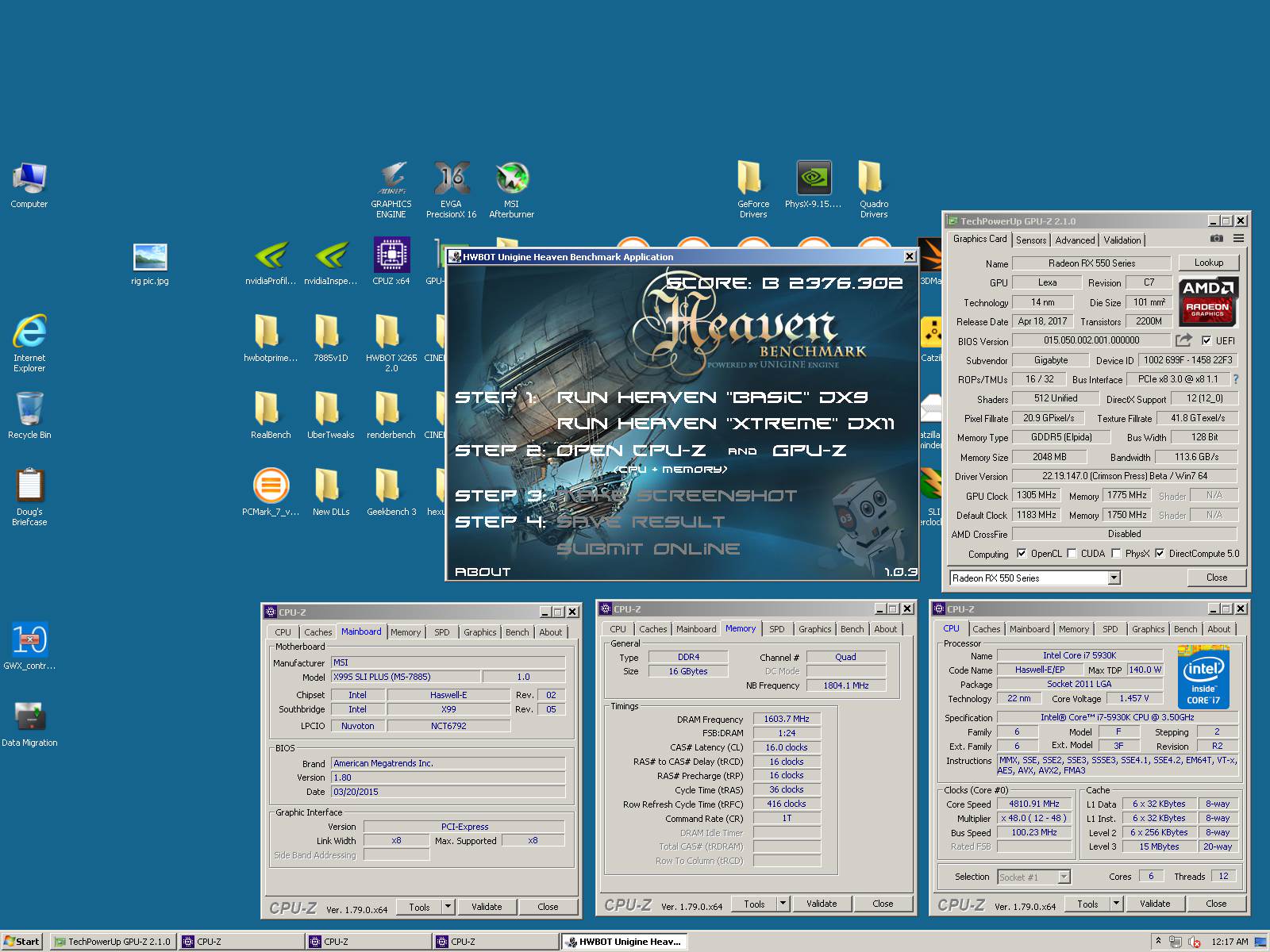This screenshot has width=1270, height=952.
Task: Open the rig pic.jpg image file
Action: pyautogui.click(x=150, y=264)
